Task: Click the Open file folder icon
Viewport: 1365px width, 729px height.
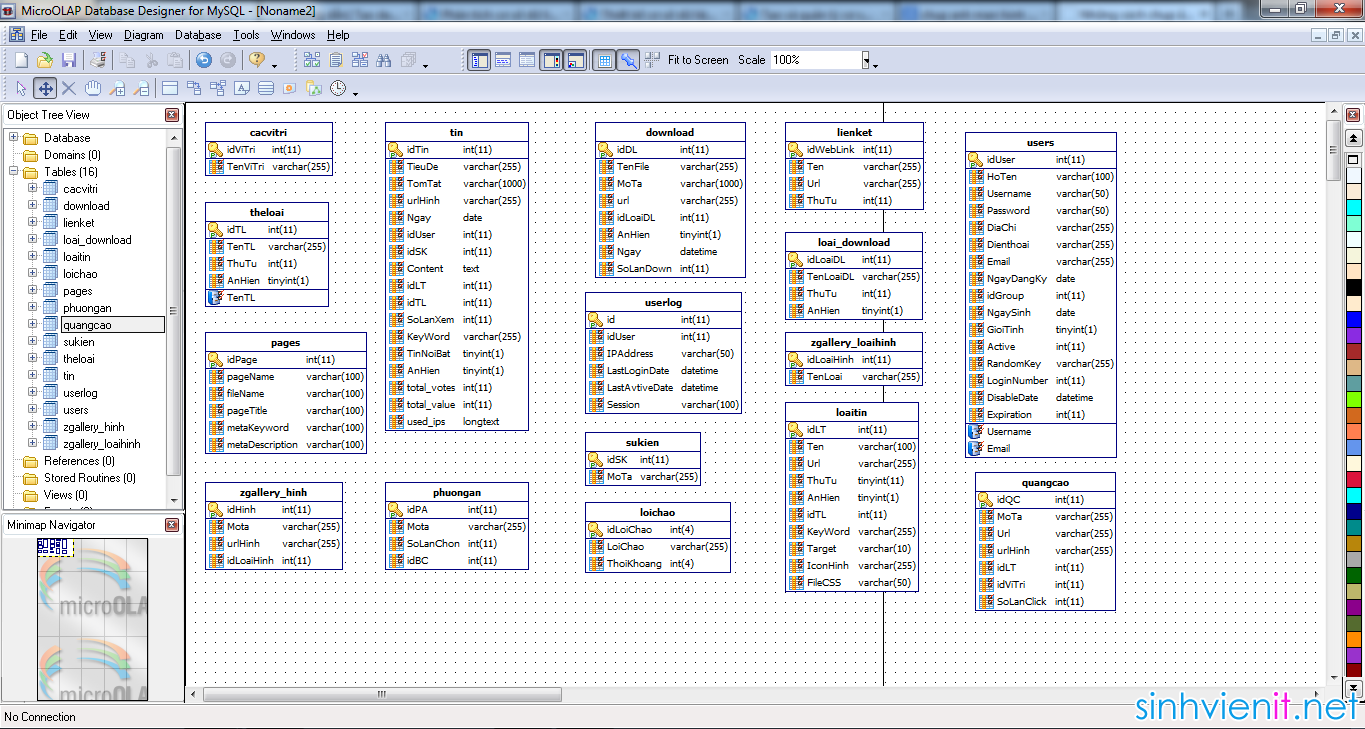Action: point(45,60)
